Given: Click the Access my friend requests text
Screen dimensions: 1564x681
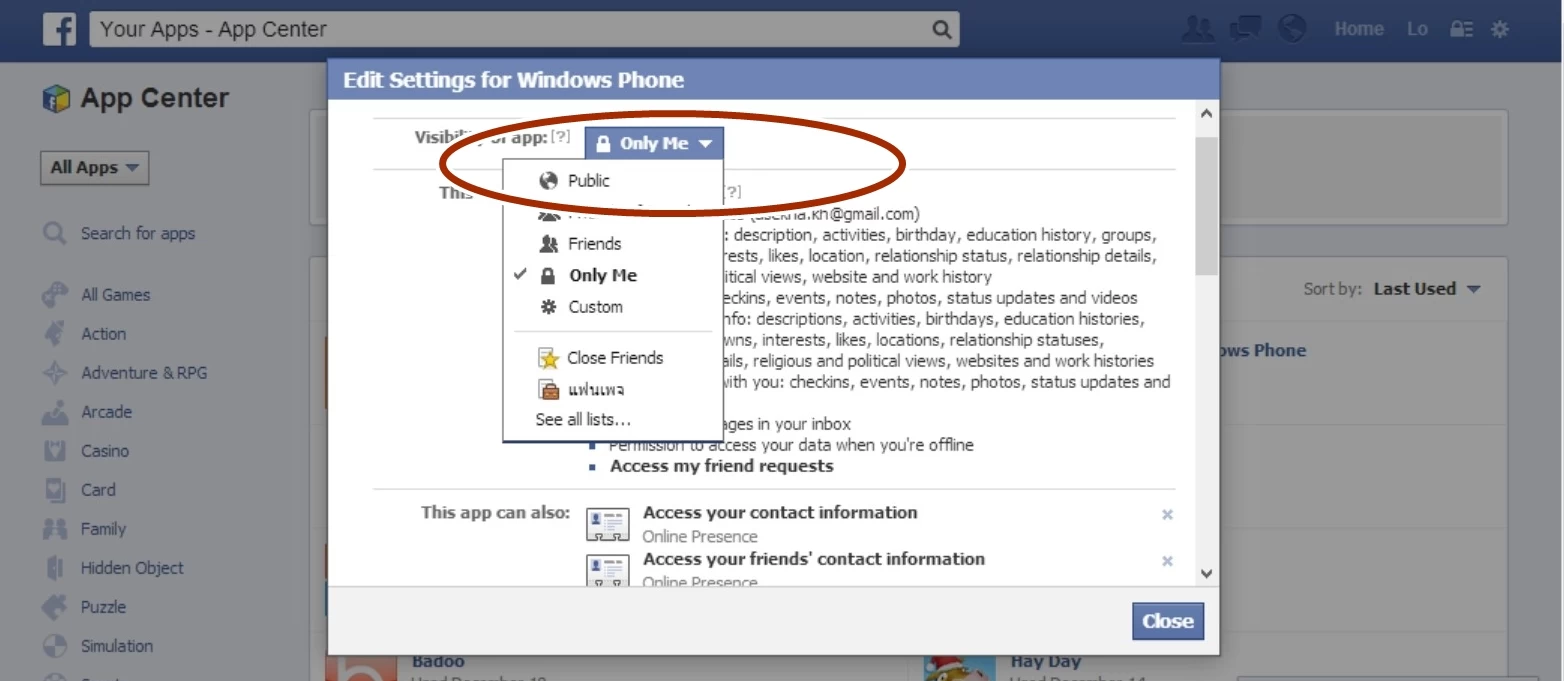Looking at the screenshot, I should point(722,466).
